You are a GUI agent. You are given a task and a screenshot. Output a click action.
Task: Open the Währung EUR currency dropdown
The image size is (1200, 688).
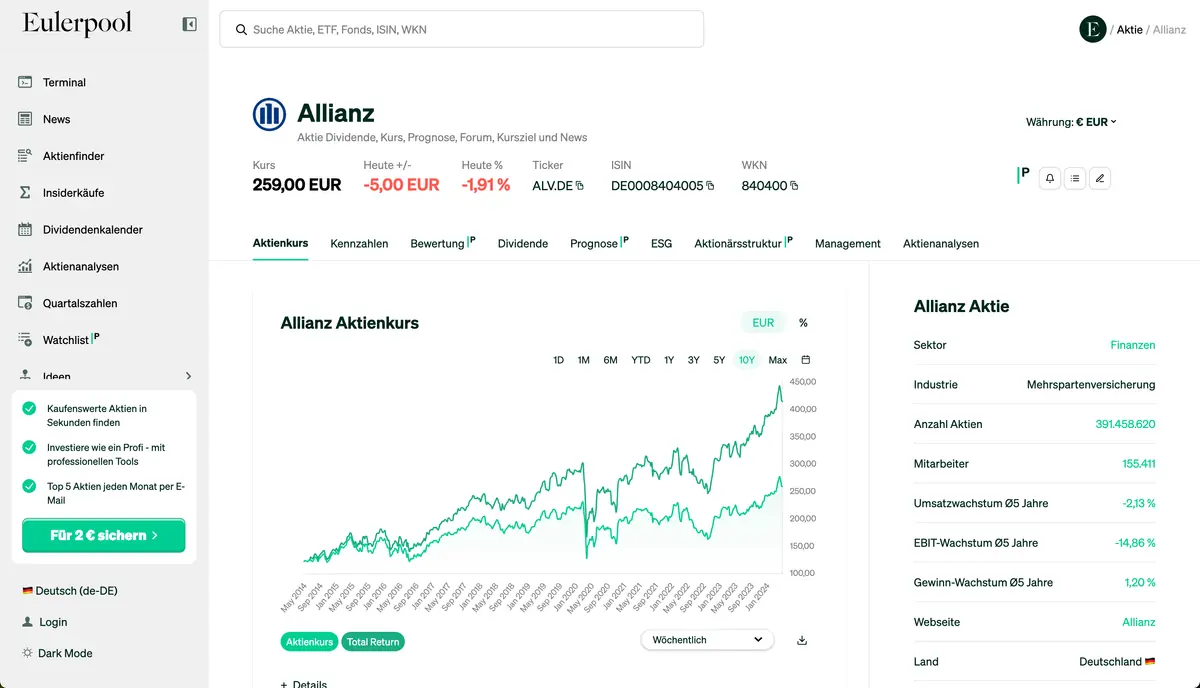[x=1071, y=121]
